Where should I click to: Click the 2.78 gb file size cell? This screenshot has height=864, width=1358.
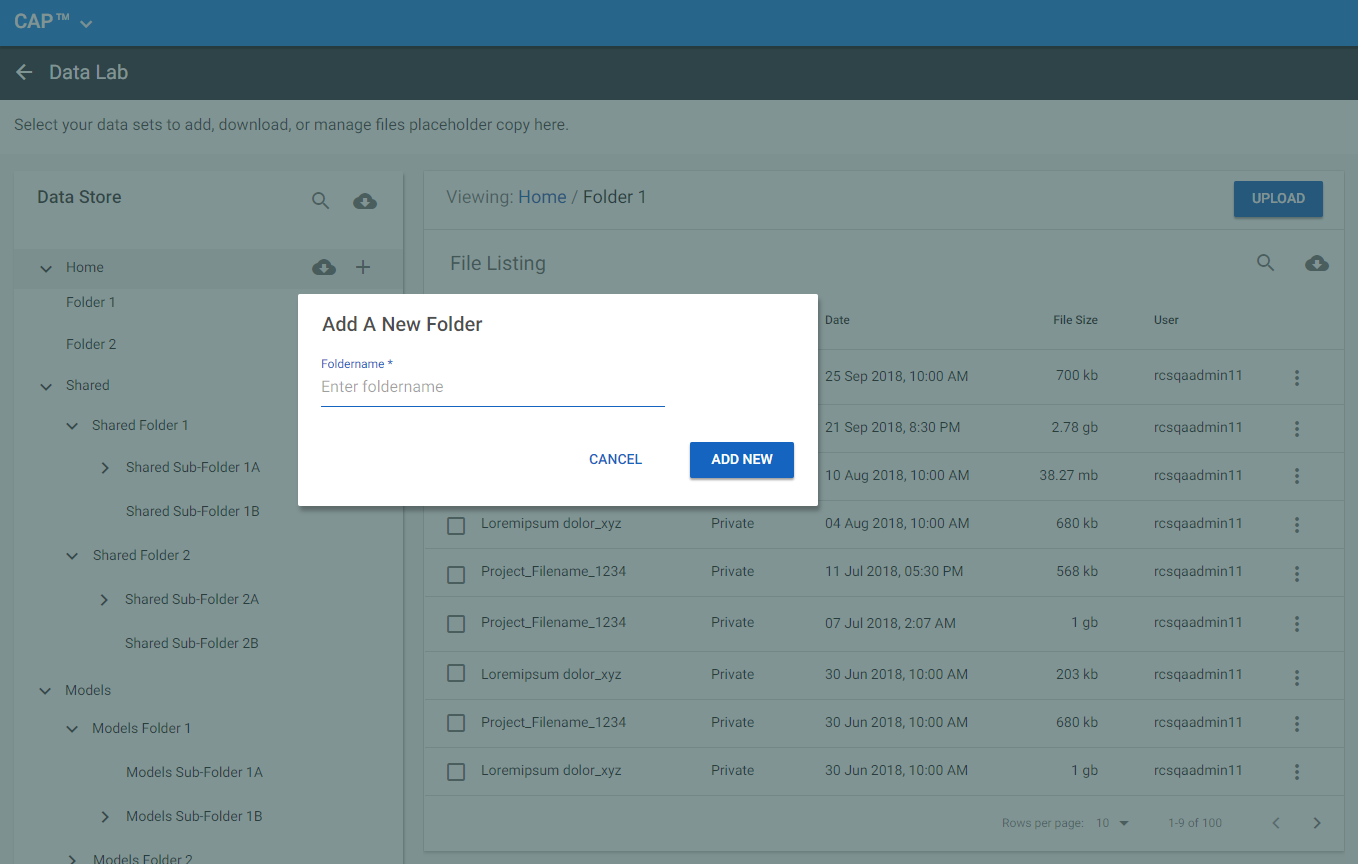coord(1074,427)
